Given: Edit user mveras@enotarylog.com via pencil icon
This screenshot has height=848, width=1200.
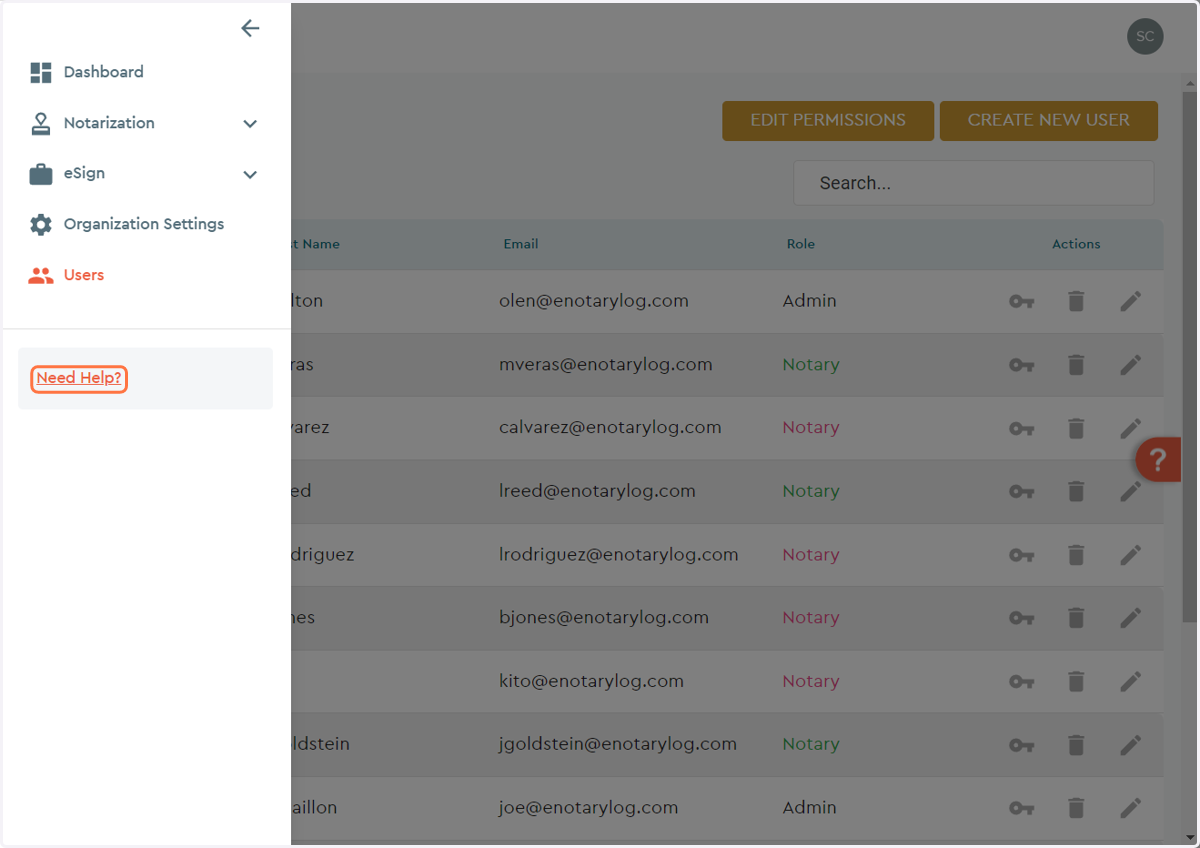Looking at the screenshot, I should pos(1131,365).
